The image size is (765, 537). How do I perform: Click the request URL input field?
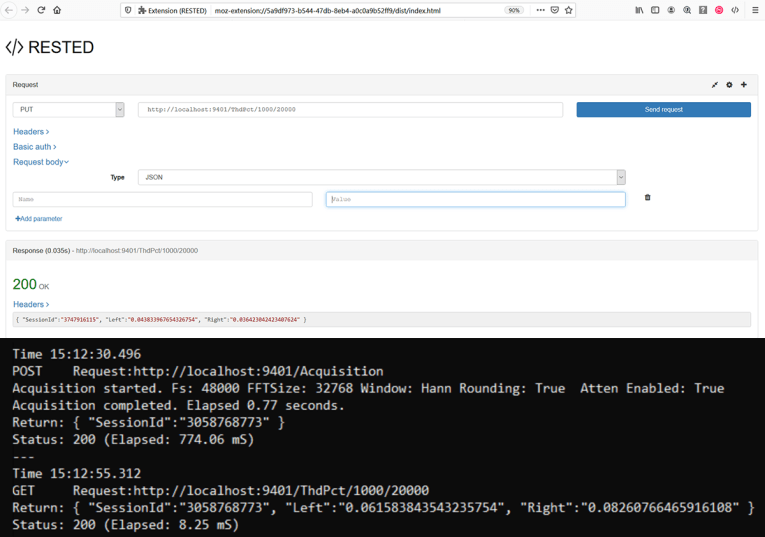(x=350, y=109)
